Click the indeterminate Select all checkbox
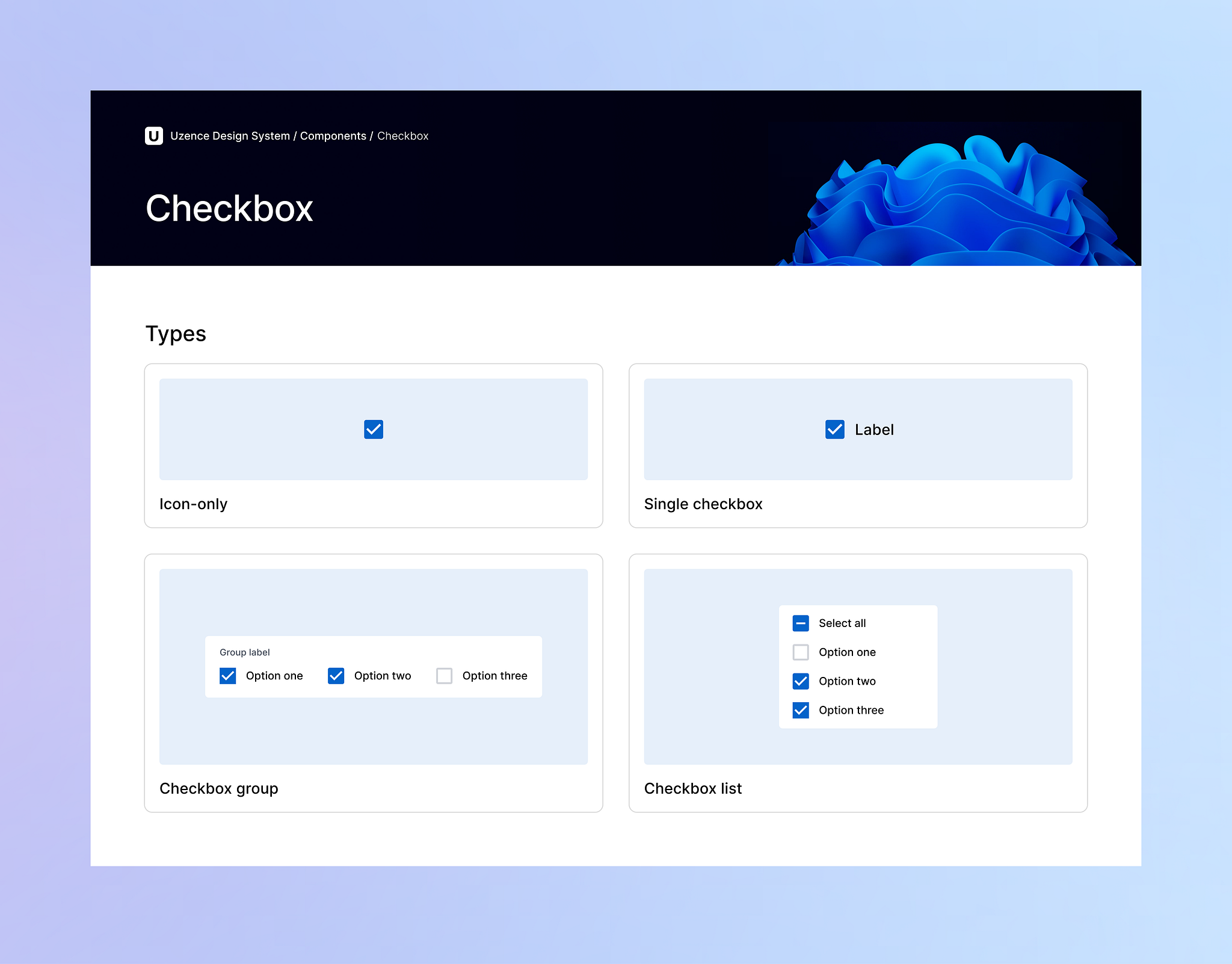The height and width of the screenshot is (964, 1232). (x=800, y=623)
